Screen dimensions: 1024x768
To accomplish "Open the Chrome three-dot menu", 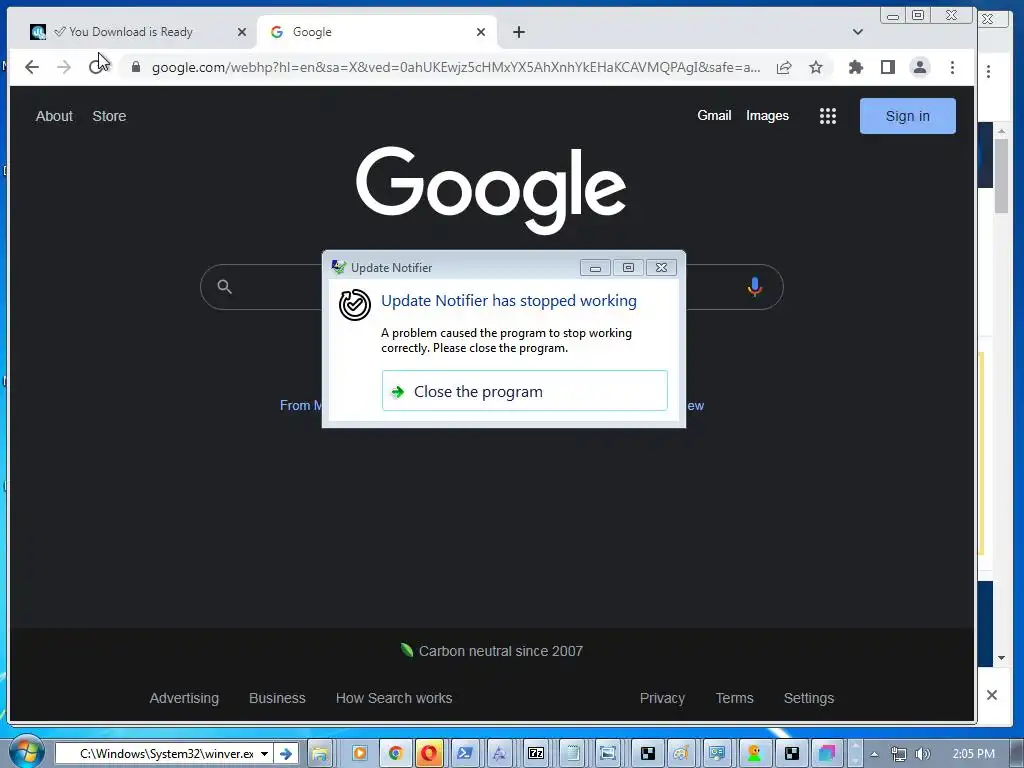I will [952, 67].
